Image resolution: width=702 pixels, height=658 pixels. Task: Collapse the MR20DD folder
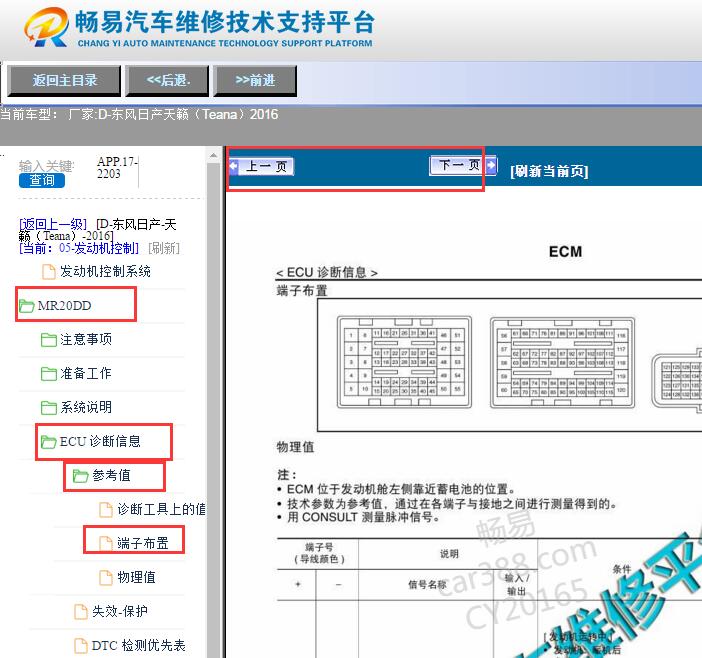[64, 306]
